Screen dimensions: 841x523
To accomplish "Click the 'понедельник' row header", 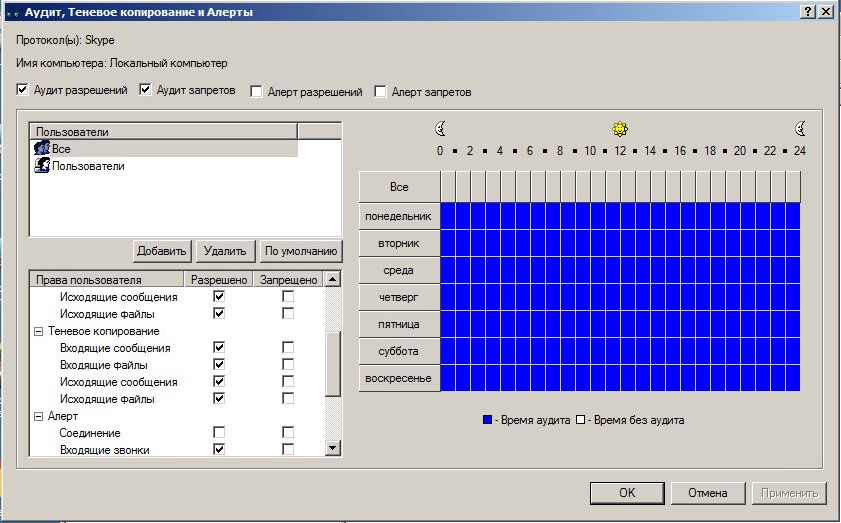I will pos(399,216).
